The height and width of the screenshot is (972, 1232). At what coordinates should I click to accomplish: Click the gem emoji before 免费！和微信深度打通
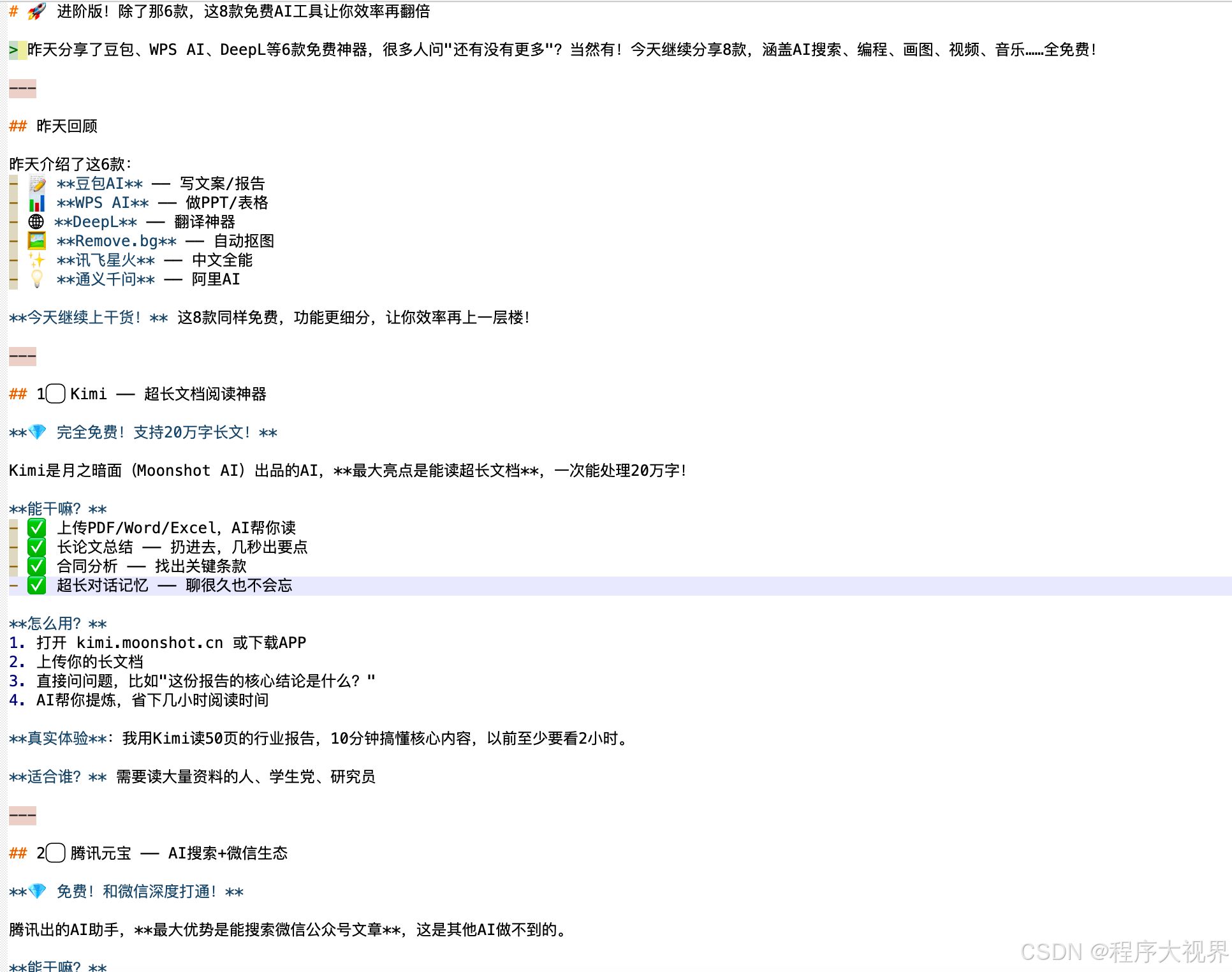[38, 892]
